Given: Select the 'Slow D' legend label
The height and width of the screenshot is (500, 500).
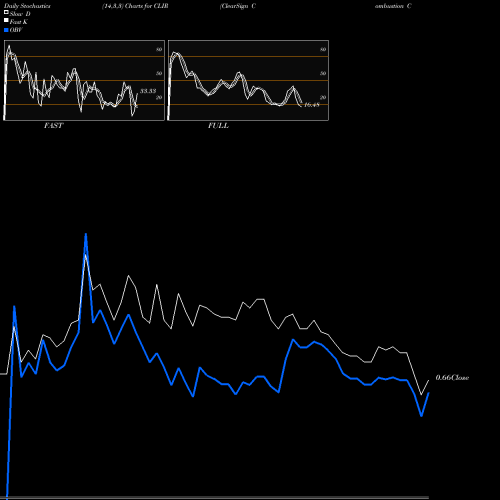Looking at the screenshot, I should coord(20,14).
